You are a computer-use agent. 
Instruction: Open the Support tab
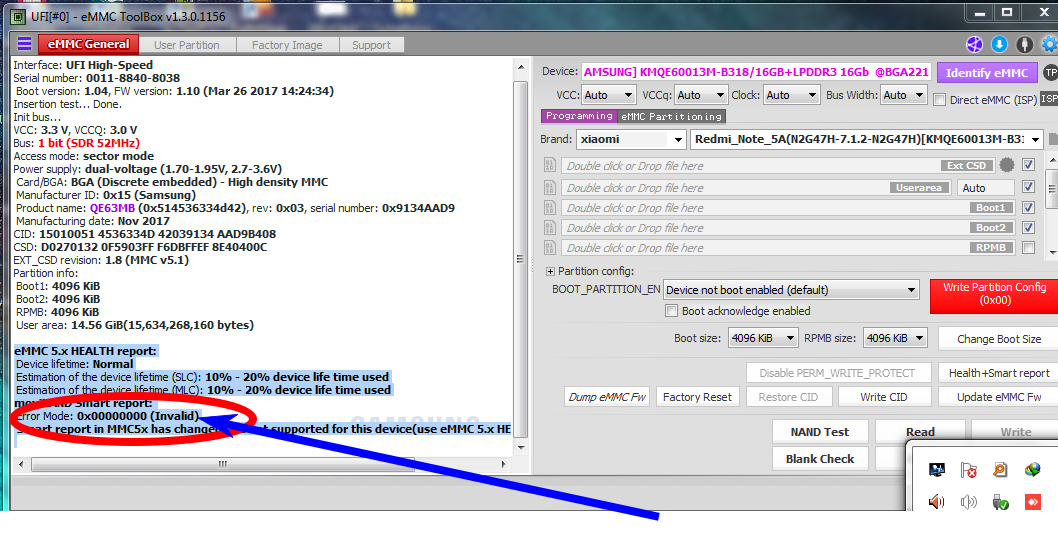coord(371,45)
